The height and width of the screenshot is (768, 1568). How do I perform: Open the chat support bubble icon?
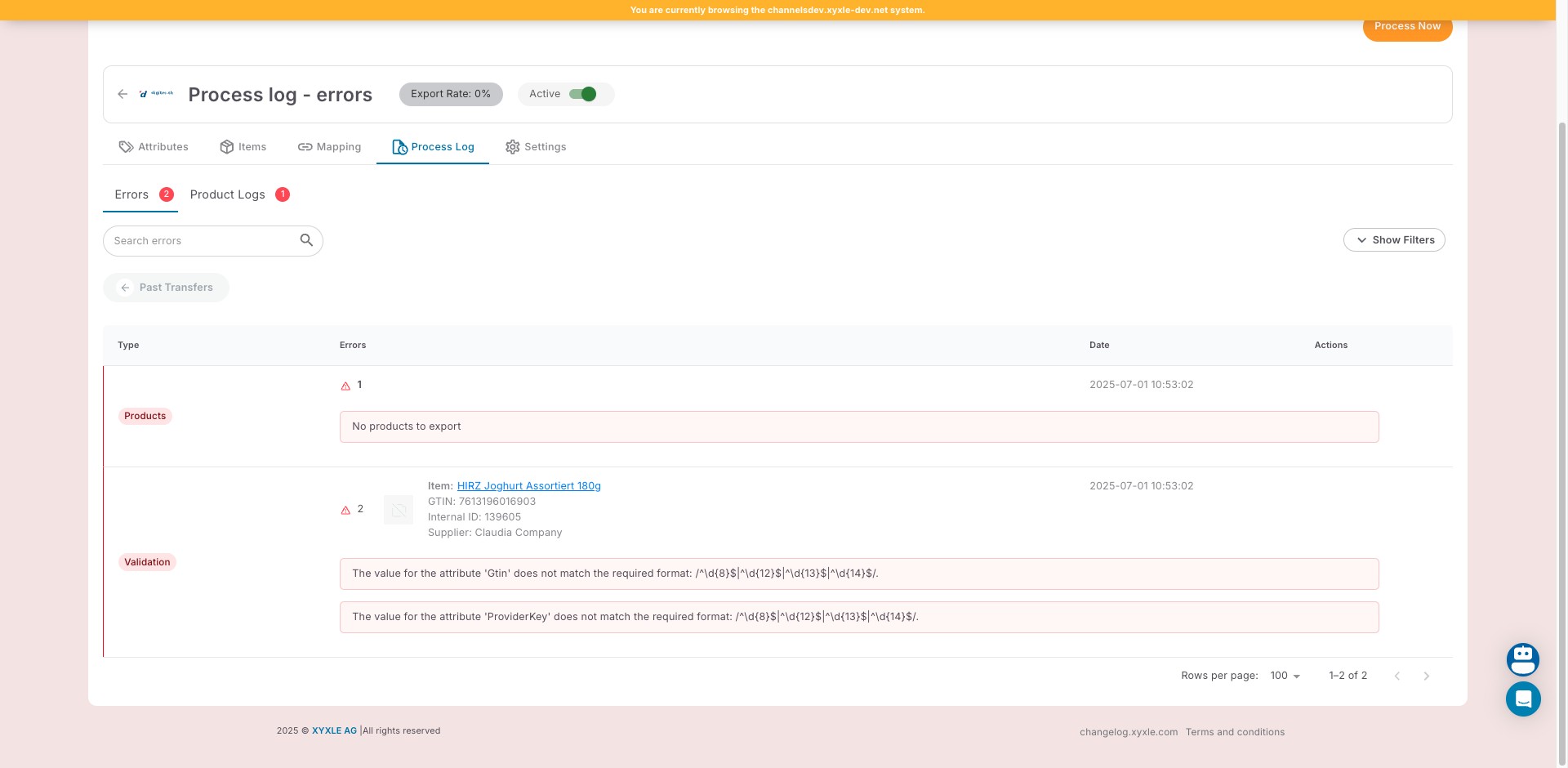click(1523, 699)
